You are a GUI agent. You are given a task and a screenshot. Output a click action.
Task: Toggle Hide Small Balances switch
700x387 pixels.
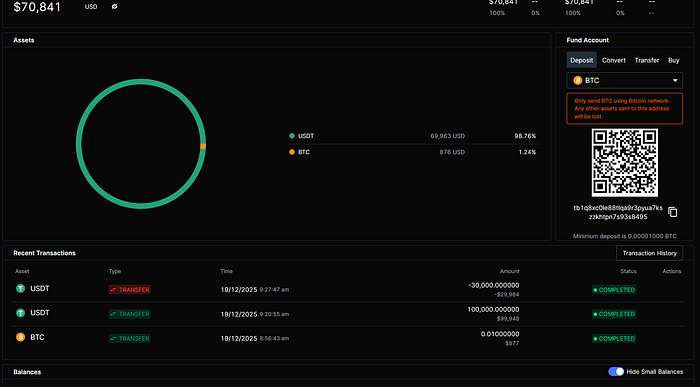click(616, 371)
